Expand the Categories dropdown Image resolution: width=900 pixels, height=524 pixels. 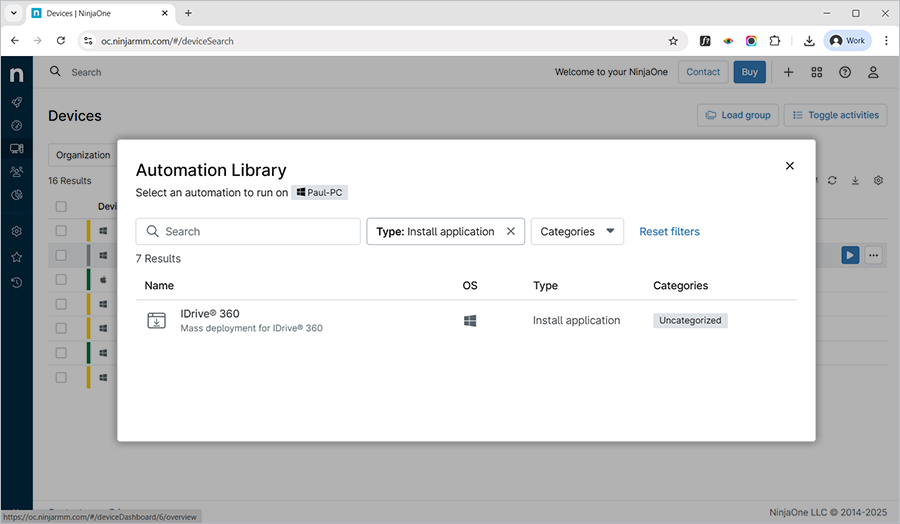coord(577,231)
